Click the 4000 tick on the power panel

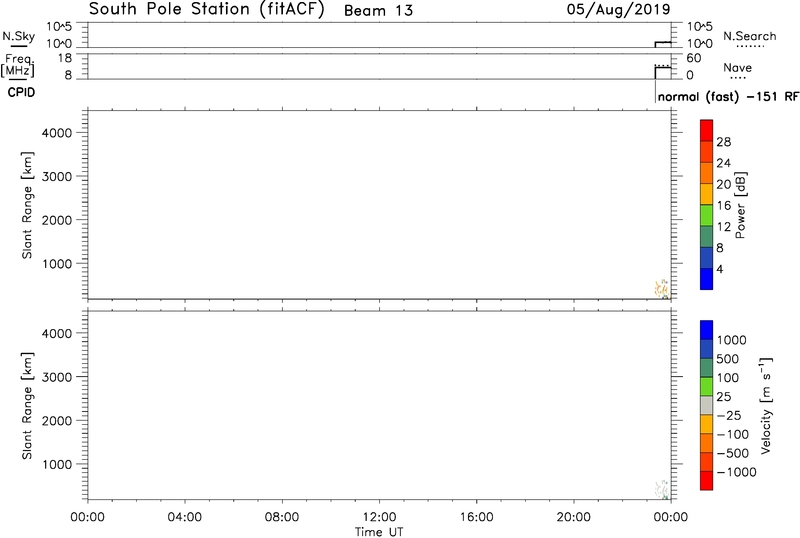(x=56, y=132)
